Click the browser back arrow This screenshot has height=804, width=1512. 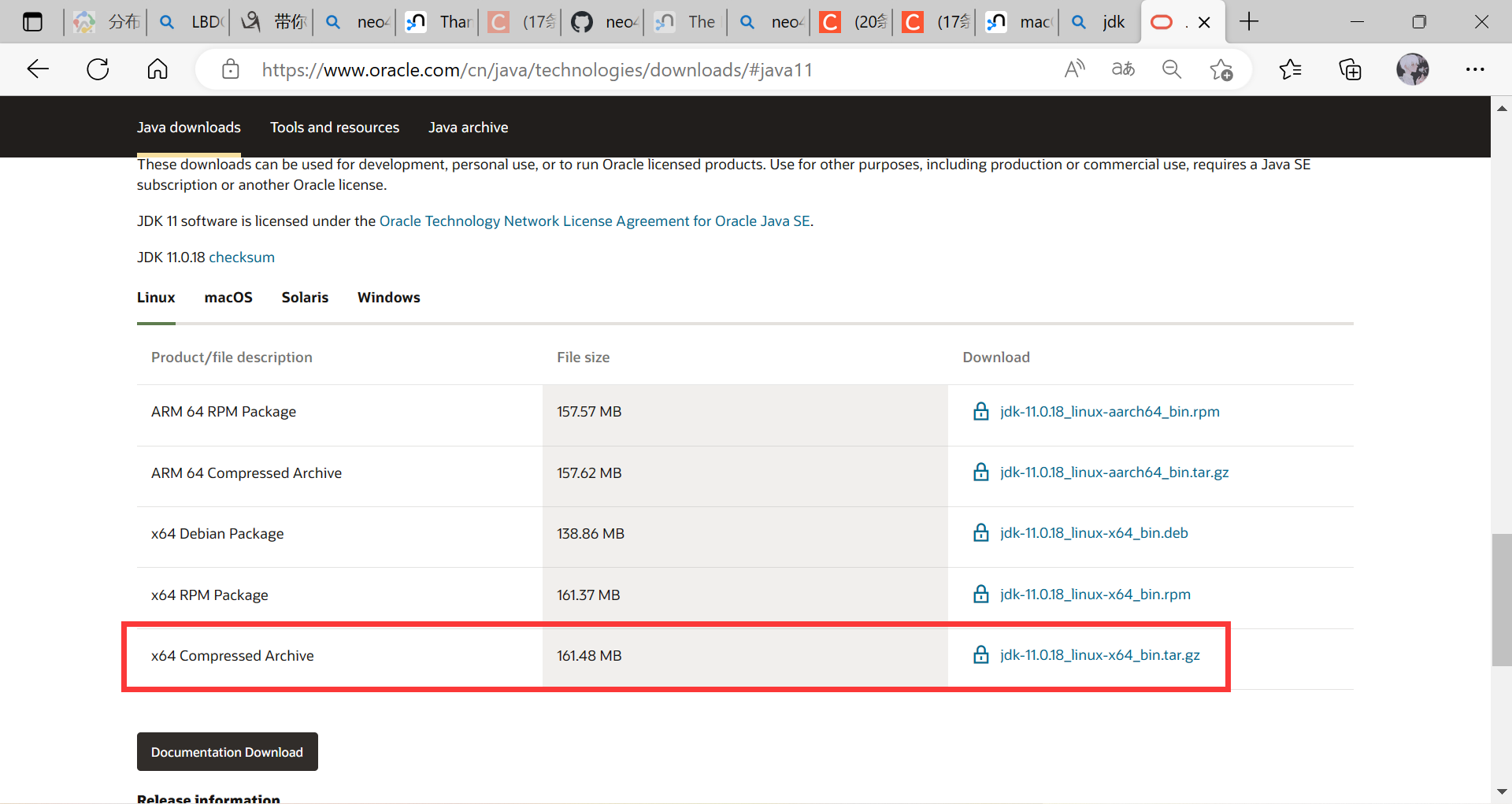(38, 69)
